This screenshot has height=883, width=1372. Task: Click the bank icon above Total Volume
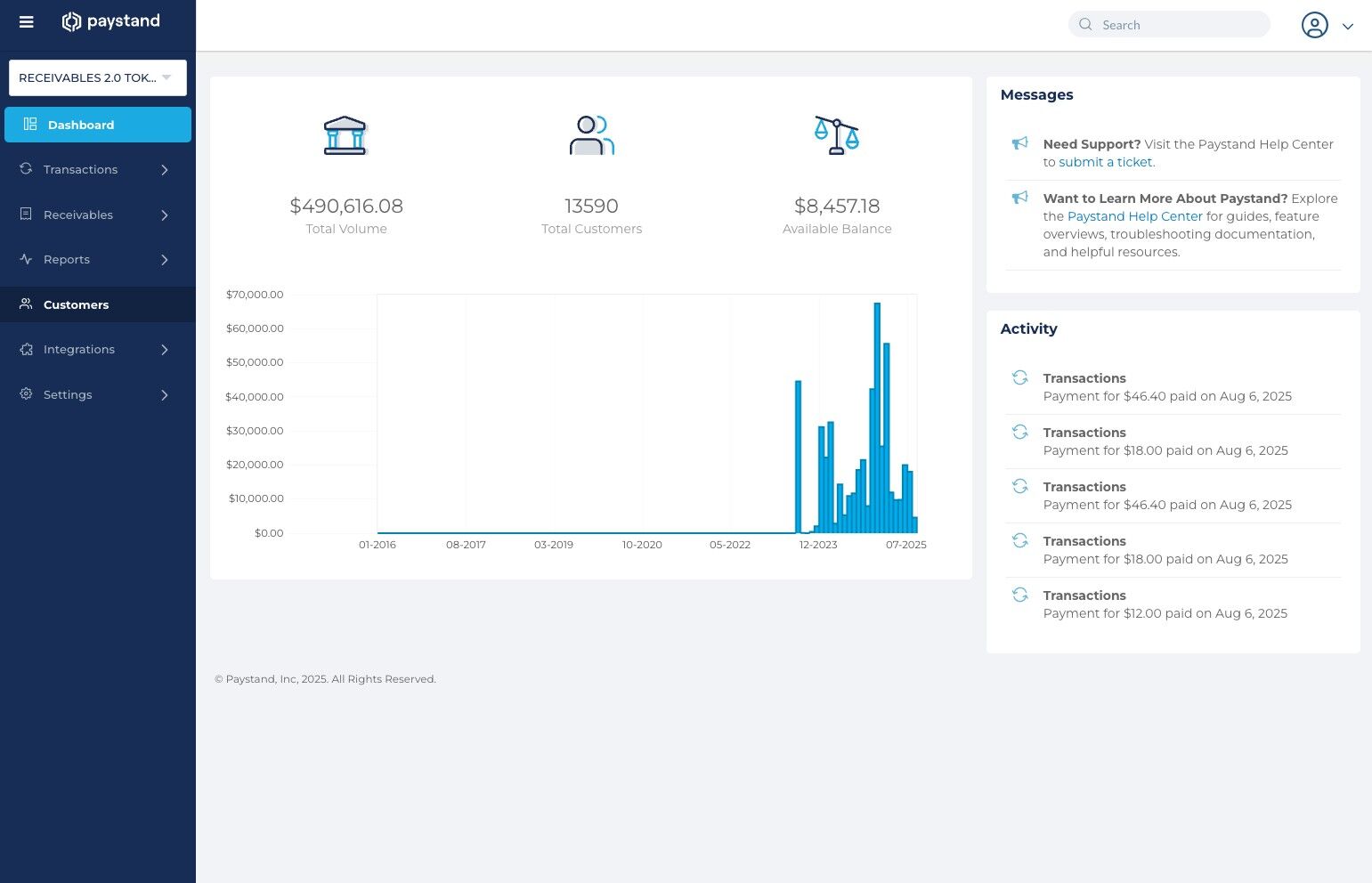pyautogui.click(x=345, y=134)
